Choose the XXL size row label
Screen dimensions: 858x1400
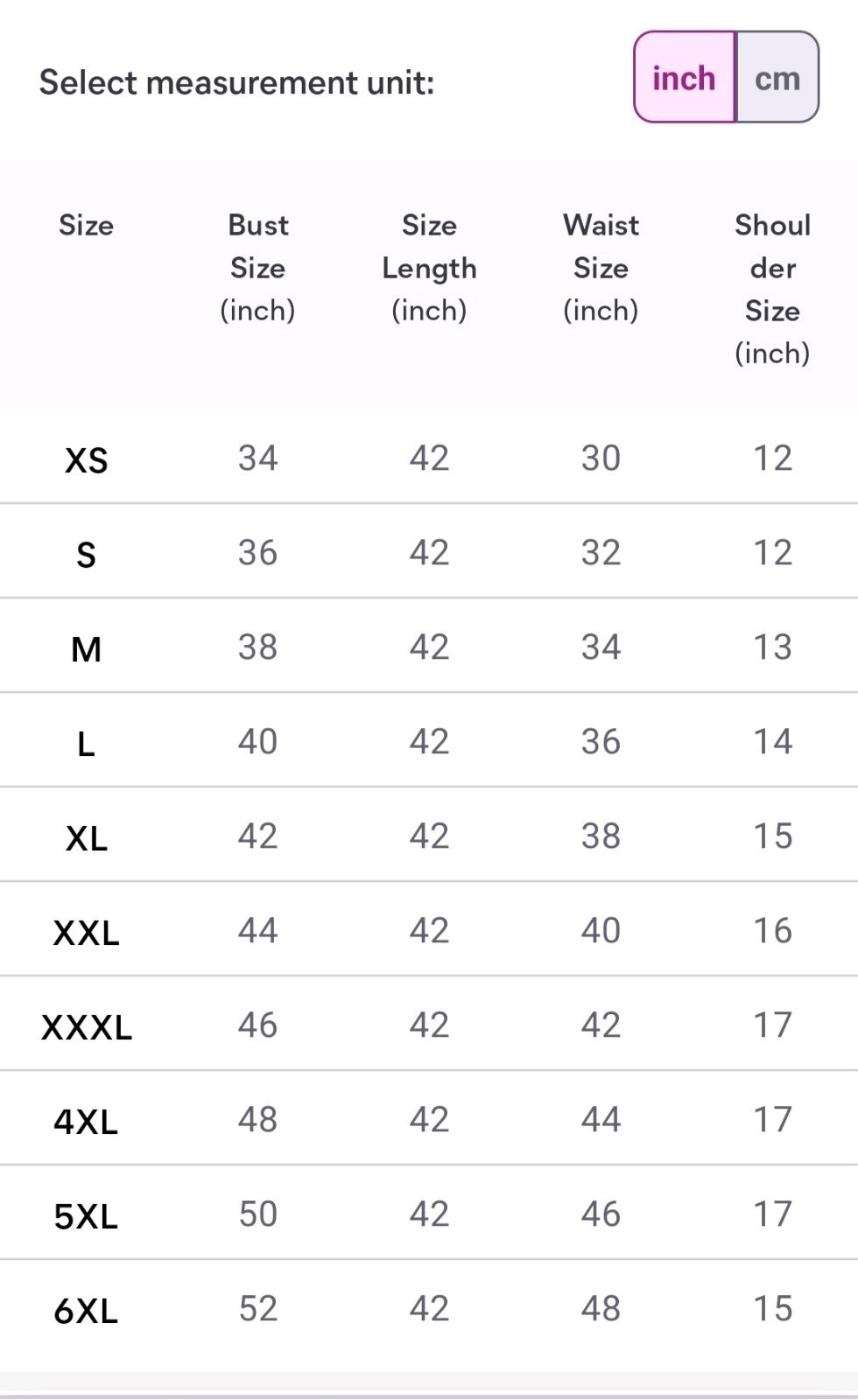pos(86,932)
